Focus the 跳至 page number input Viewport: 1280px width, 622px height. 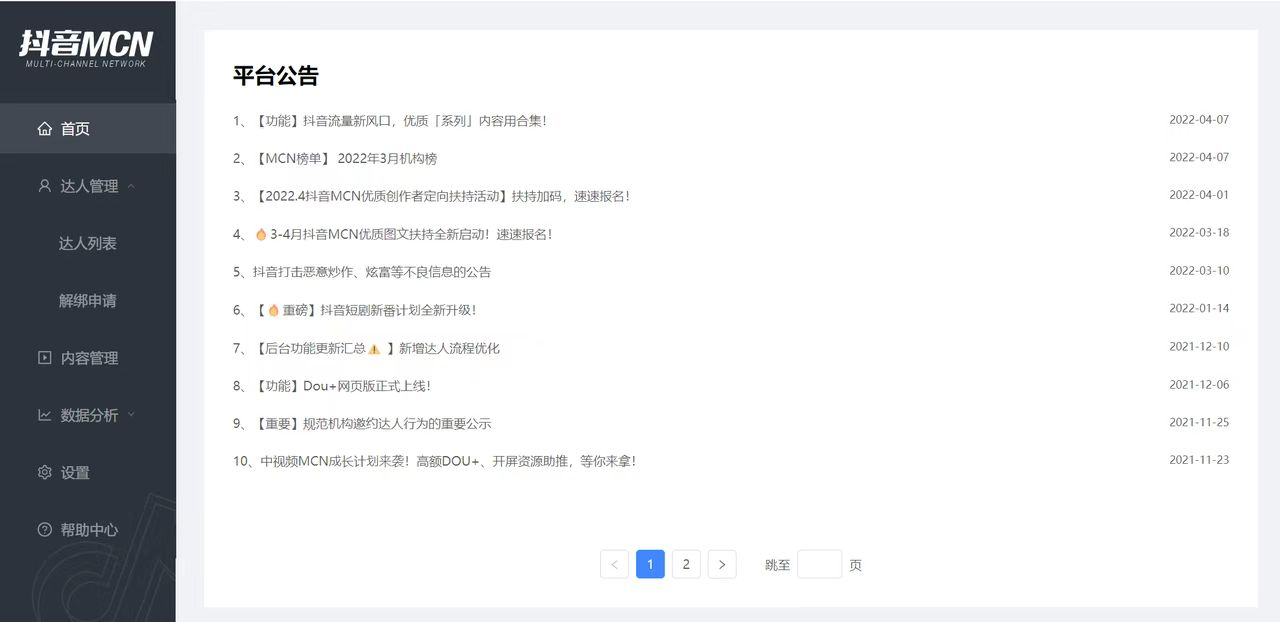coord(819,564)
